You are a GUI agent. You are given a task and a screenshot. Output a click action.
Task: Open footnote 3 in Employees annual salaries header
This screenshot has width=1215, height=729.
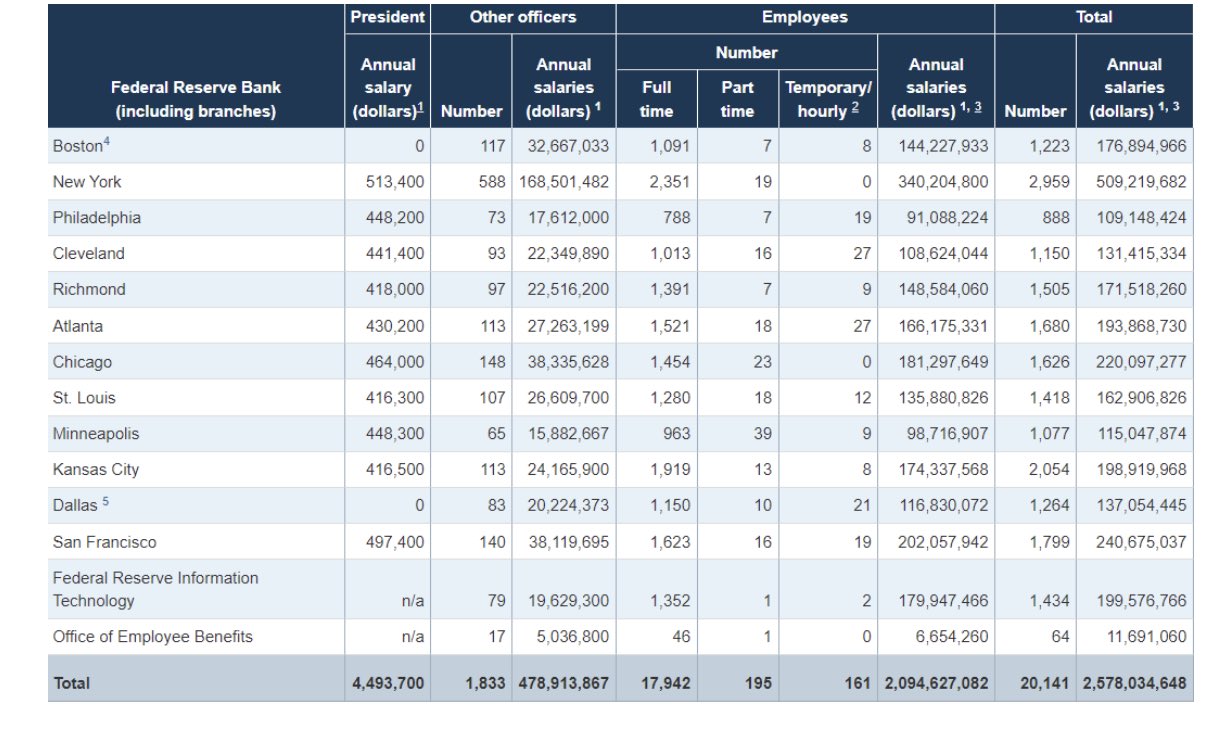978,107
